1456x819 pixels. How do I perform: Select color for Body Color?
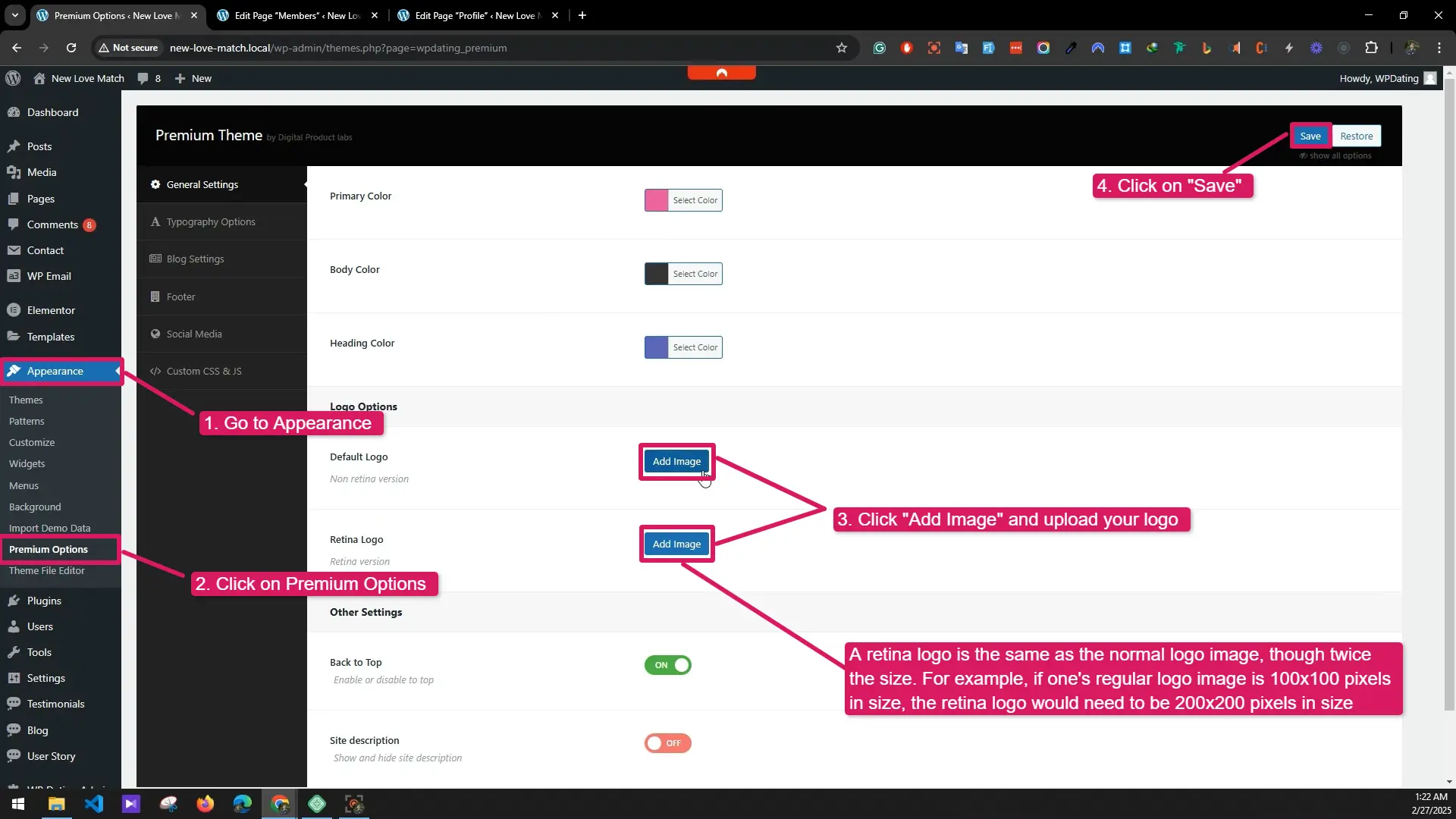[695, 274]
